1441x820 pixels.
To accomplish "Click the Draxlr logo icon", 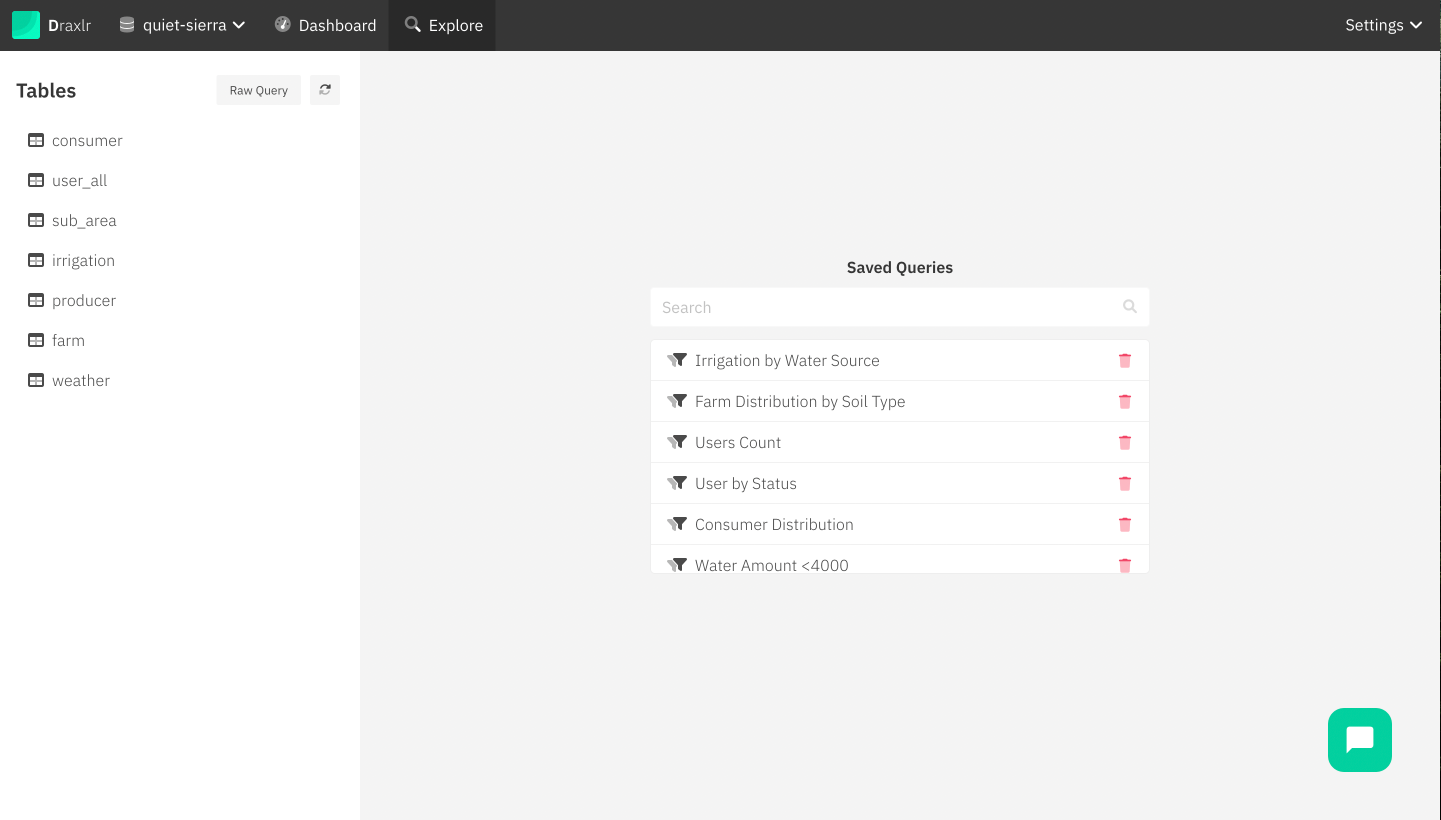I will click(x=26, y=25).
